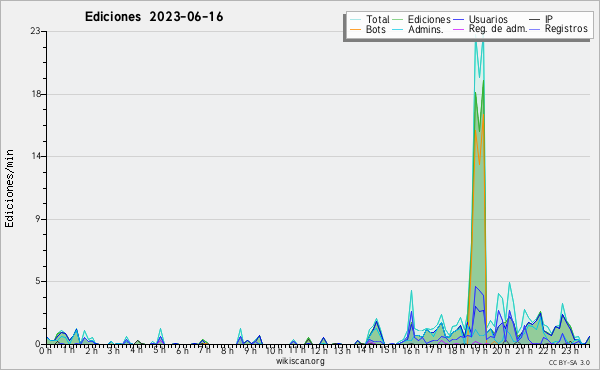Screen dimensions: 600x370
Task: Click the orange Bots area at 19 h
Action: pos(477,230)
